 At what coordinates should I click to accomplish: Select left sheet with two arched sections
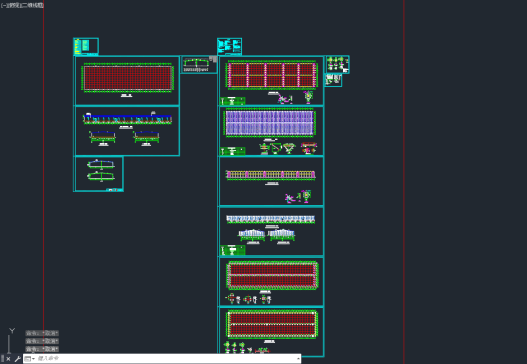pyautogui.click(x=99, y=174)
